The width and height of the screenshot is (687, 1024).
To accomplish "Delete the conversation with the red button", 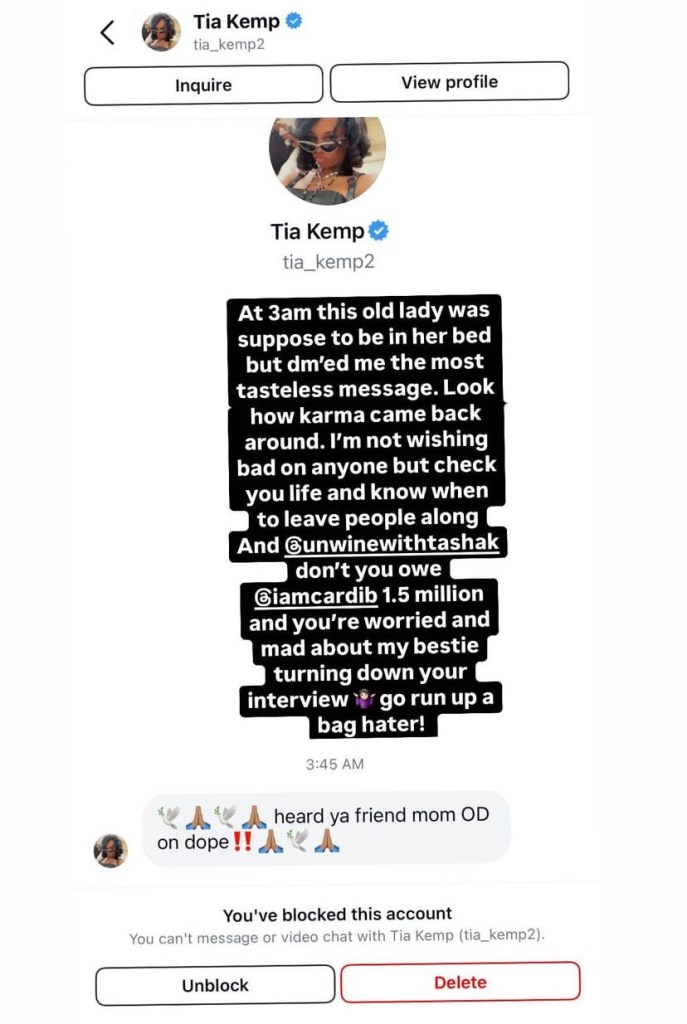I will [x=460, y=982].
